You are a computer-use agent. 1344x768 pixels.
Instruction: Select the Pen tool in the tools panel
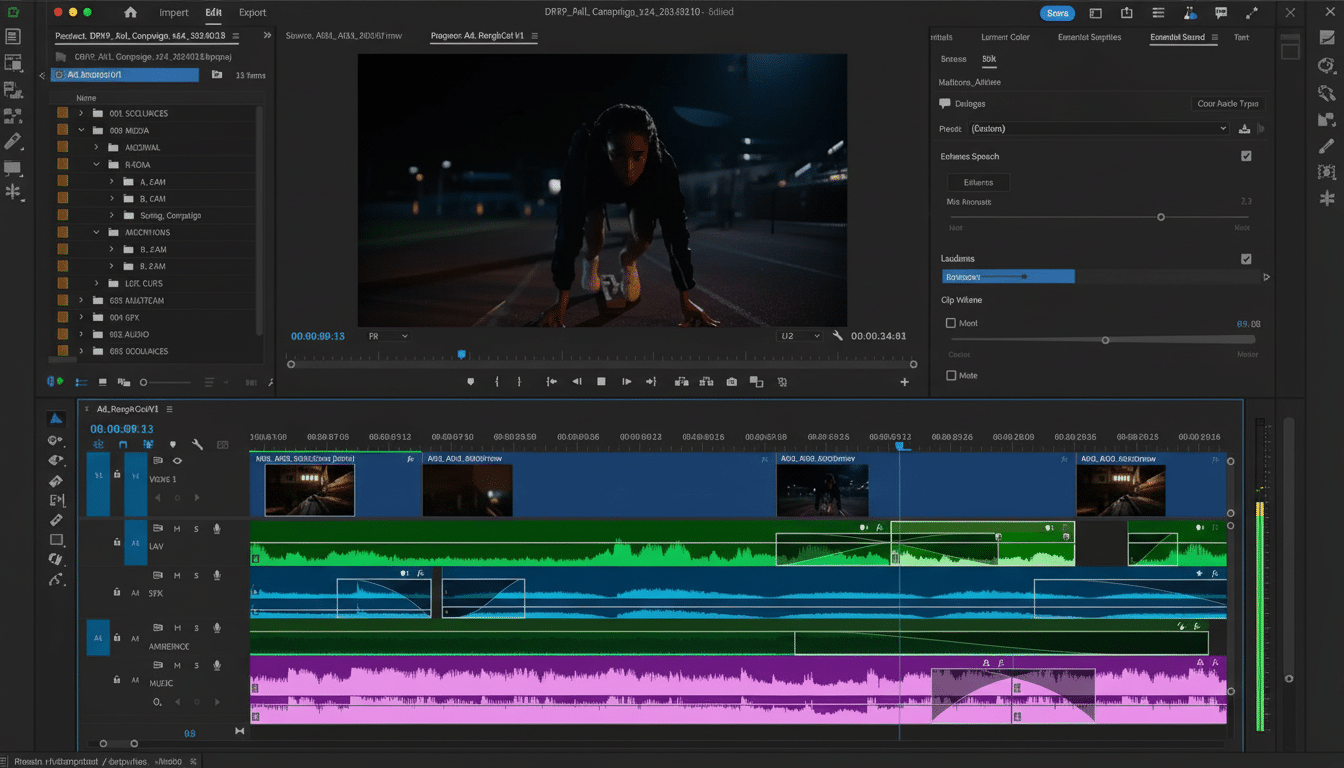(x=55, y=578)
